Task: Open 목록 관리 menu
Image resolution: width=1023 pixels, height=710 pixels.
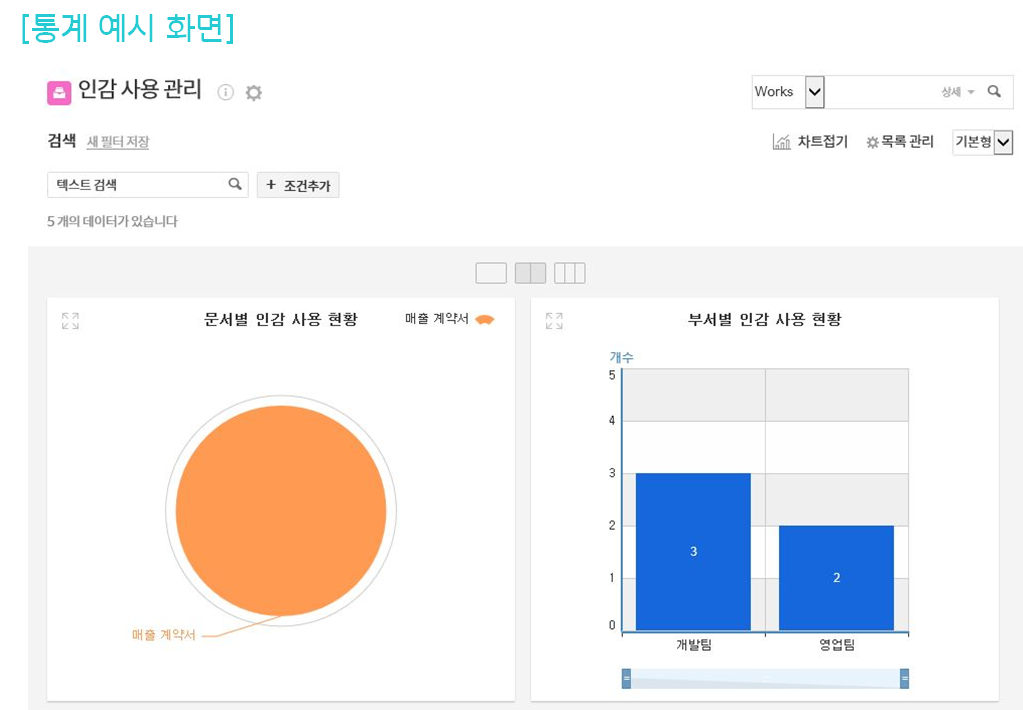Action: [900, 142]
